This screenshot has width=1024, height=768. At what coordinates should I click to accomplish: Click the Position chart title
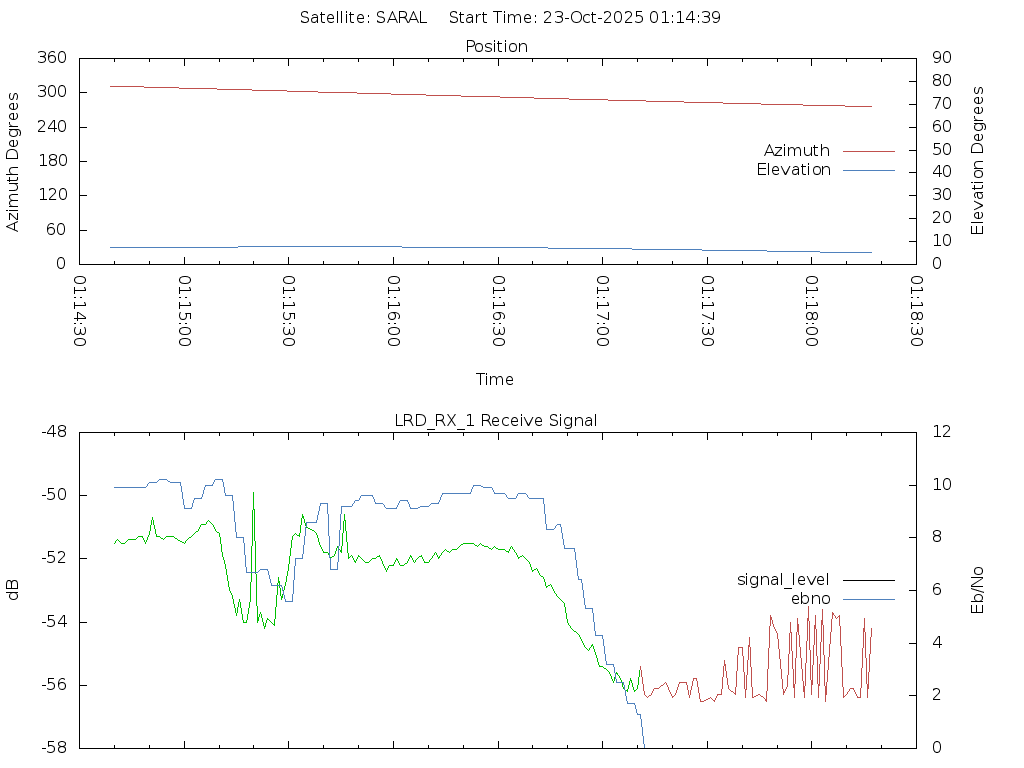pos(497,47)
